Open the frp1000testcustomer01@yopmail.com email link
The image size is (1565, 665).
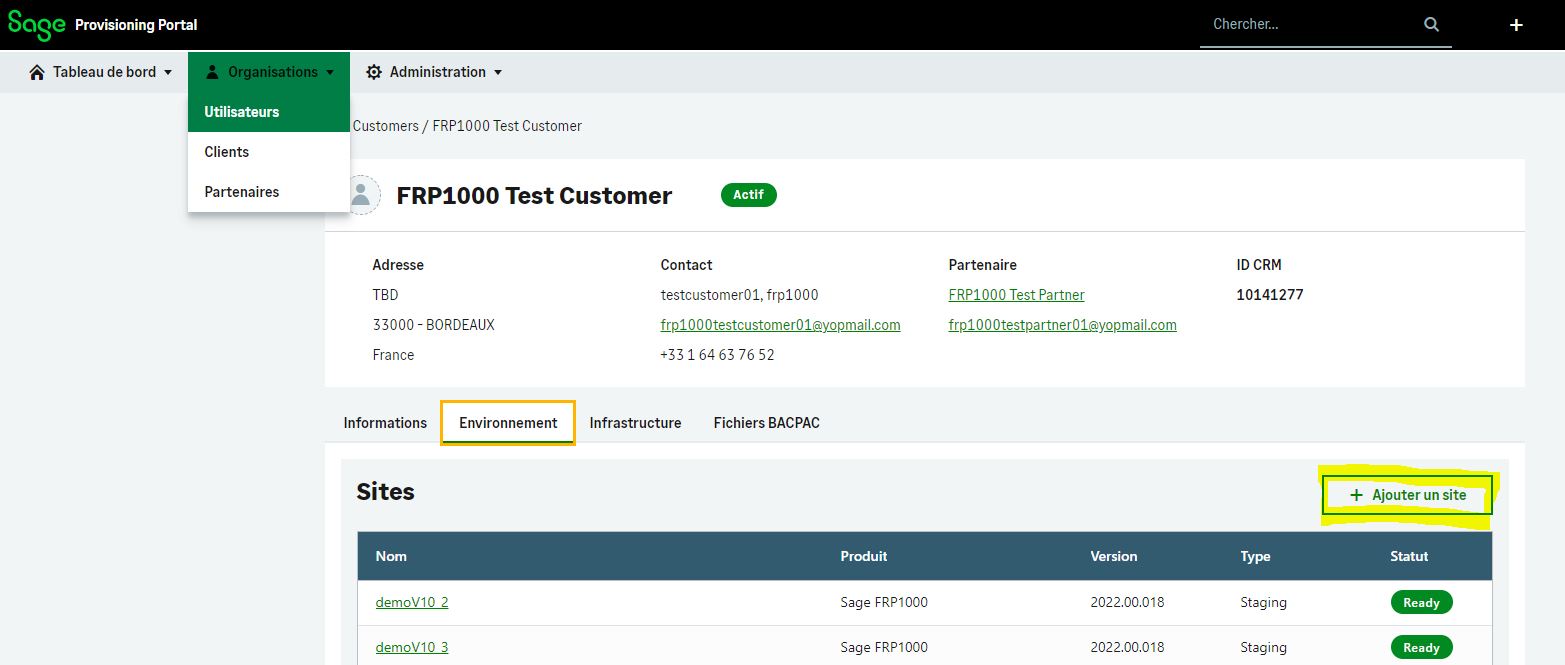point(780,325)
